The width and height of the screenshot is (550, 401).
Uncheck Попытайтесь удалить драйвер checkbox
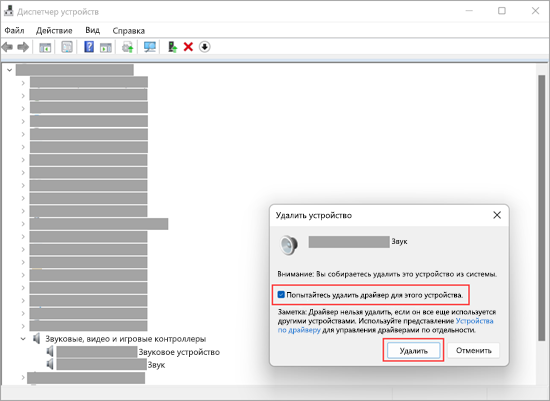pos(281,295)
